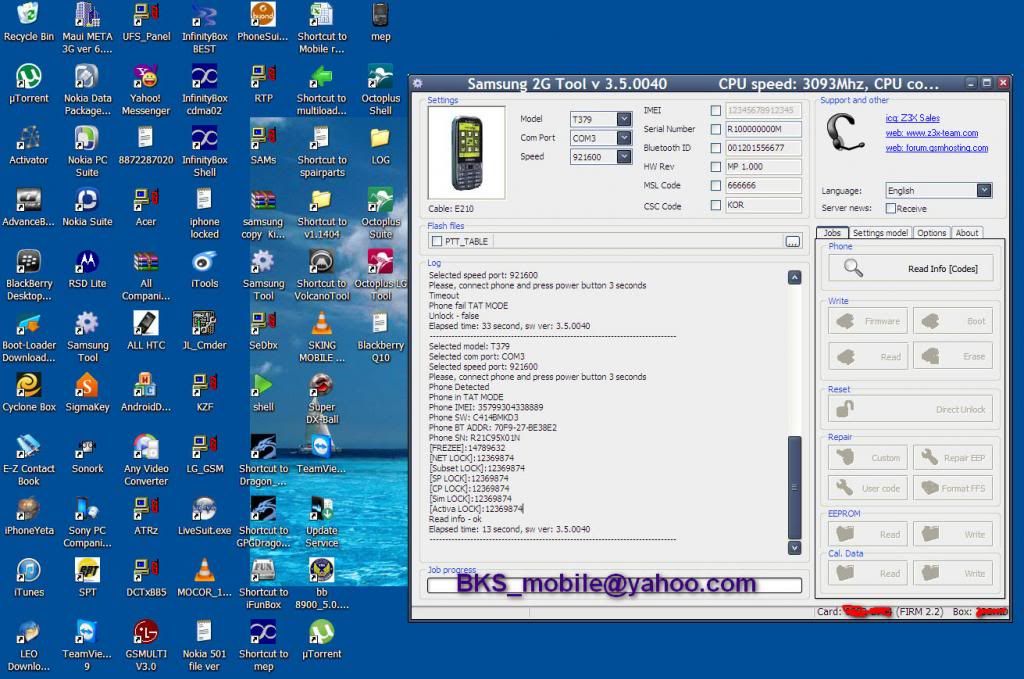Click the log scrollbar thumb

click(x=795, y=487)
